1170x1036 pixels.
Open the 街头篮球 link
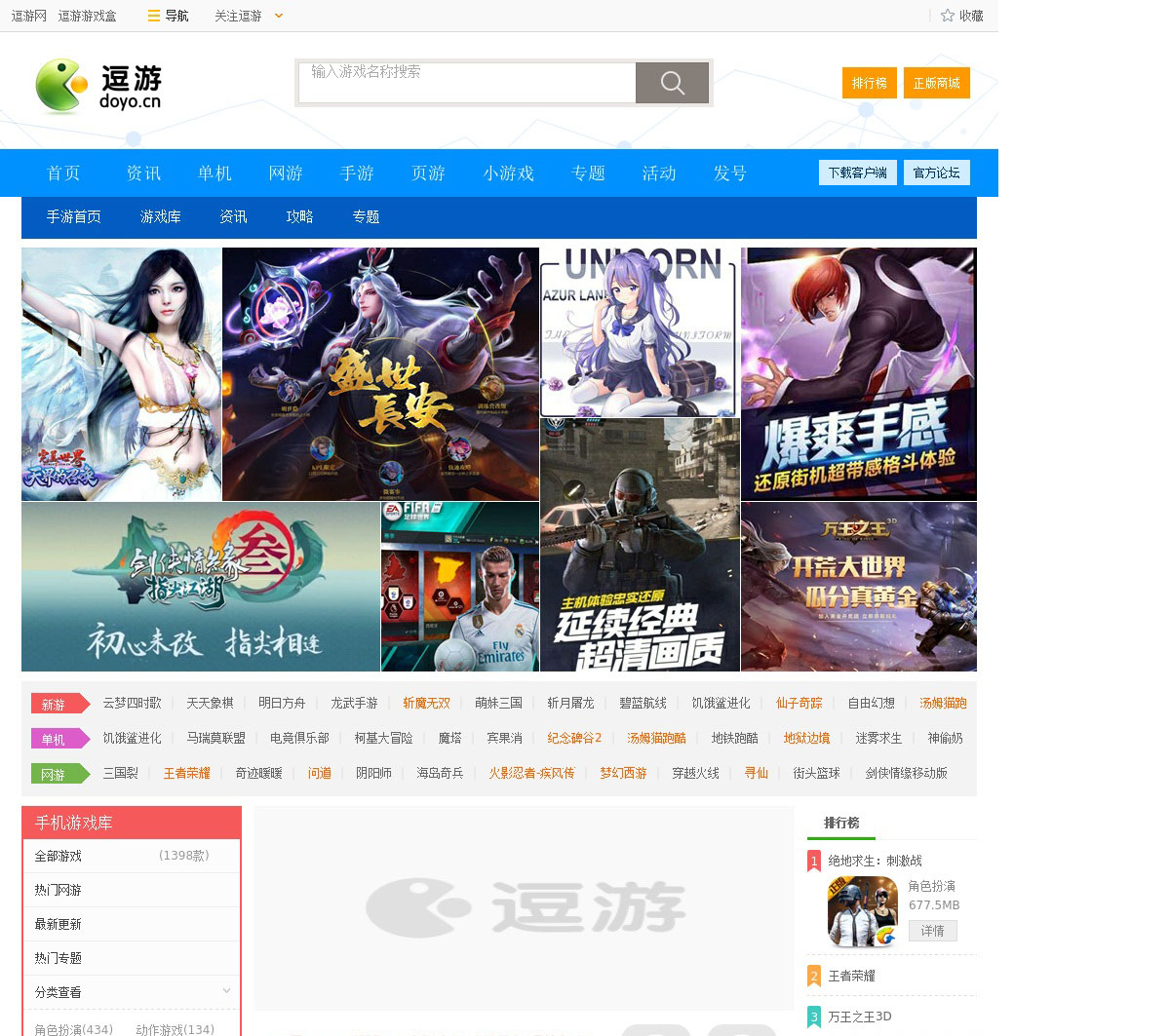(816, 773)
